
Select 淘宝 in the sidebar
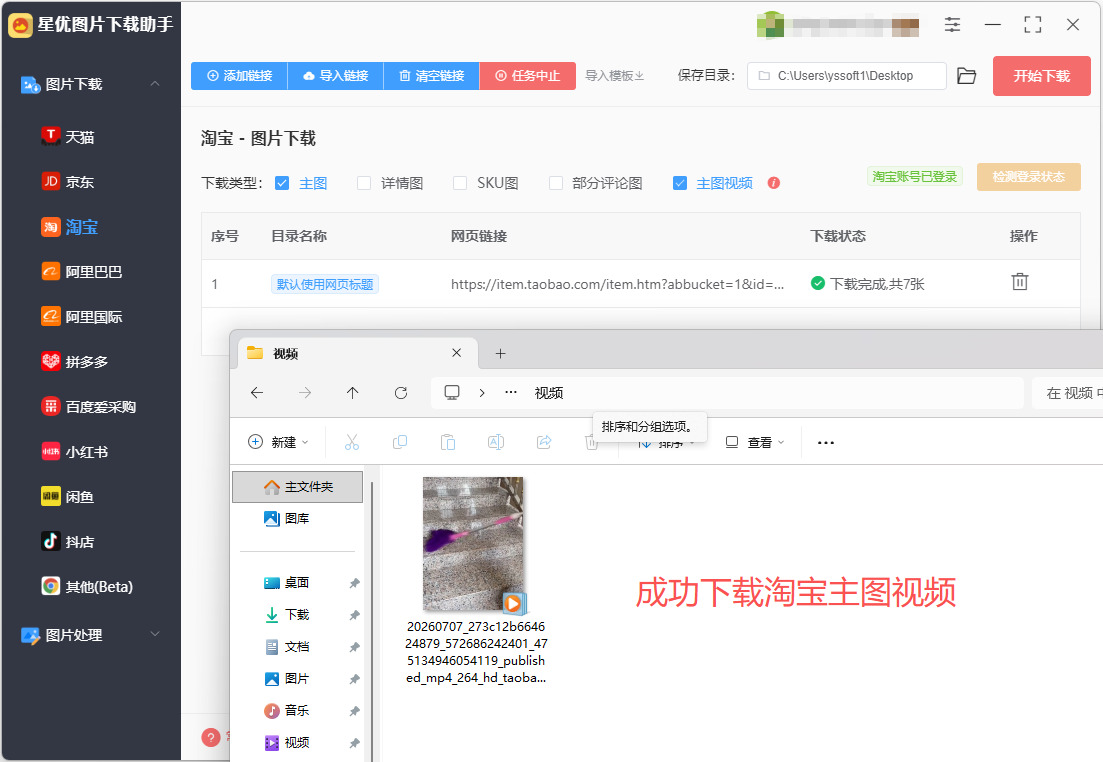(x=69, y=227)
